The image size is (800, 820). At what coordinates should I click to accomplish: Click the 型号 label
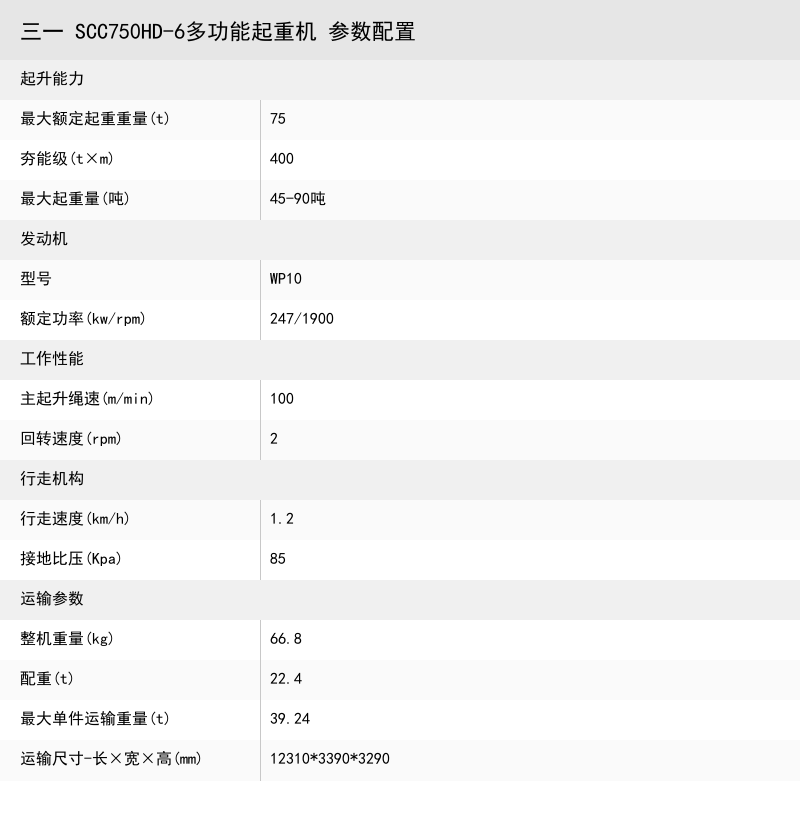pyautogui.click(x=36, y=279)
